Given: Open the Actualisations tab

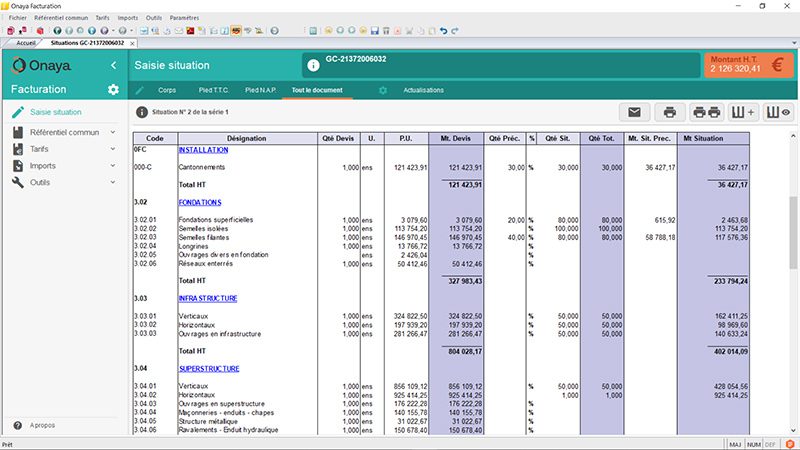Looking at the screenshot, I should (423, 90).
